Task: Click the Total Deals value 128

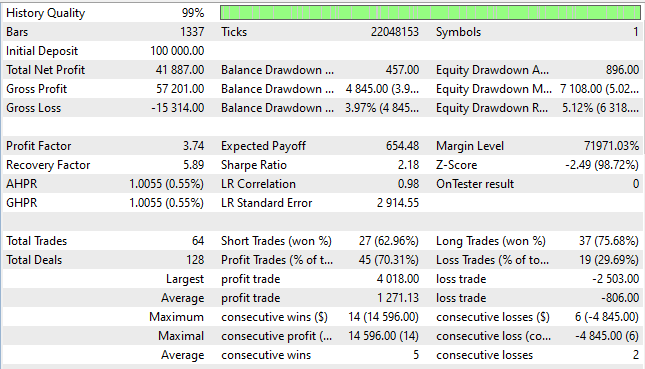Action: tap(195, 260)
